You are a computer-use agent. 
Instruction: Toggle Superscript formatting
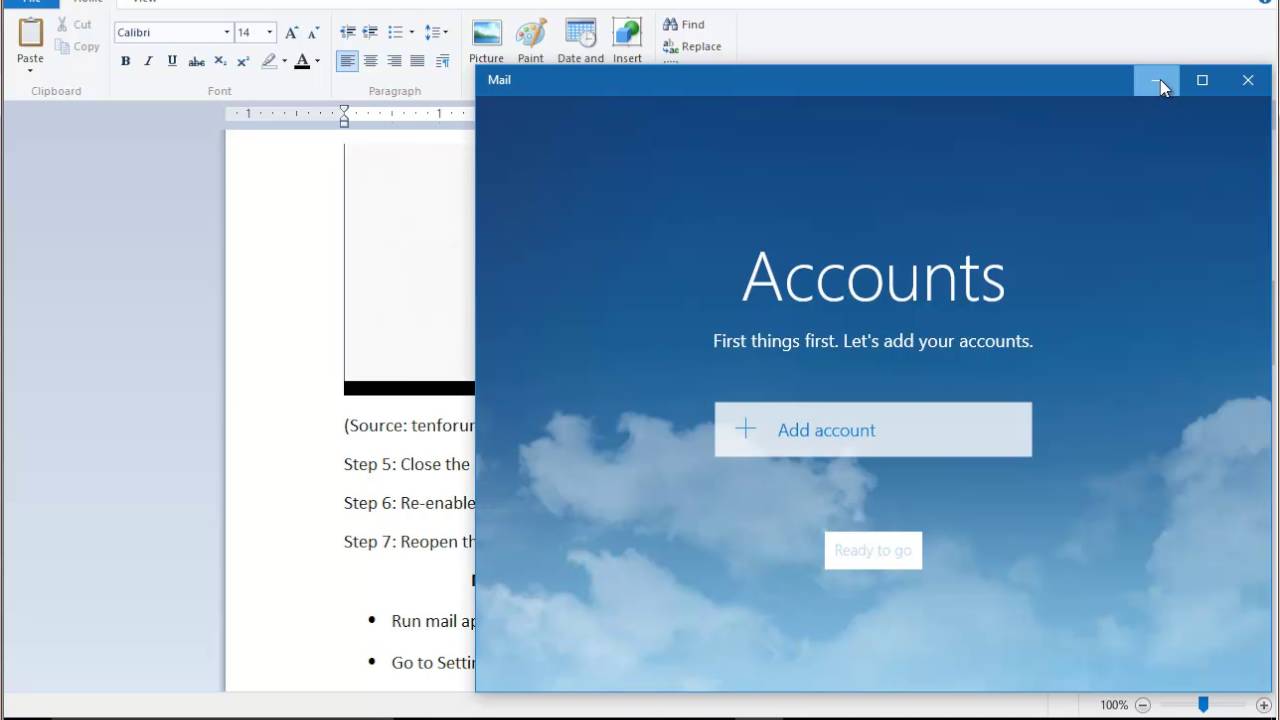(x=243, y=61)
